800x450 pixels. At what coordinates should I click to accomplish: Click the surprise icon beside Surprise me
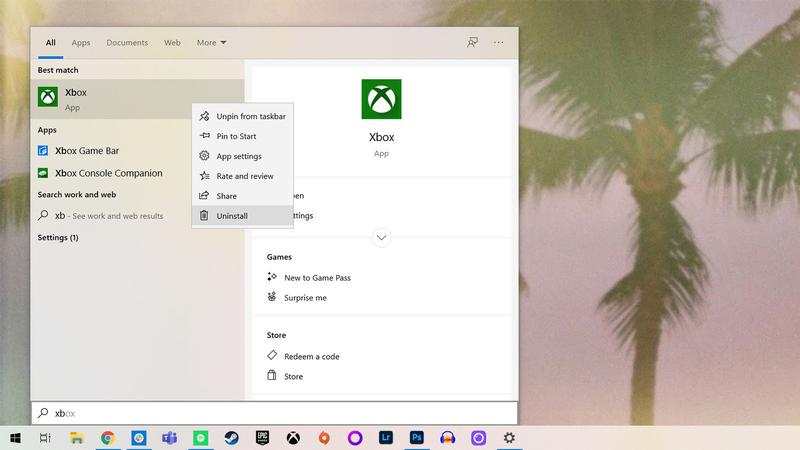272,296
